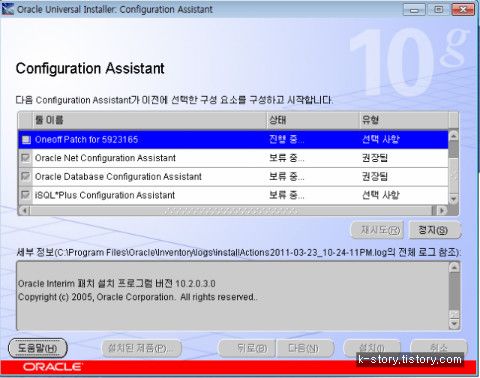
Task: Toggle Oracle Database Configuration Assistant checkbox
Action: (x=26, y=176)
